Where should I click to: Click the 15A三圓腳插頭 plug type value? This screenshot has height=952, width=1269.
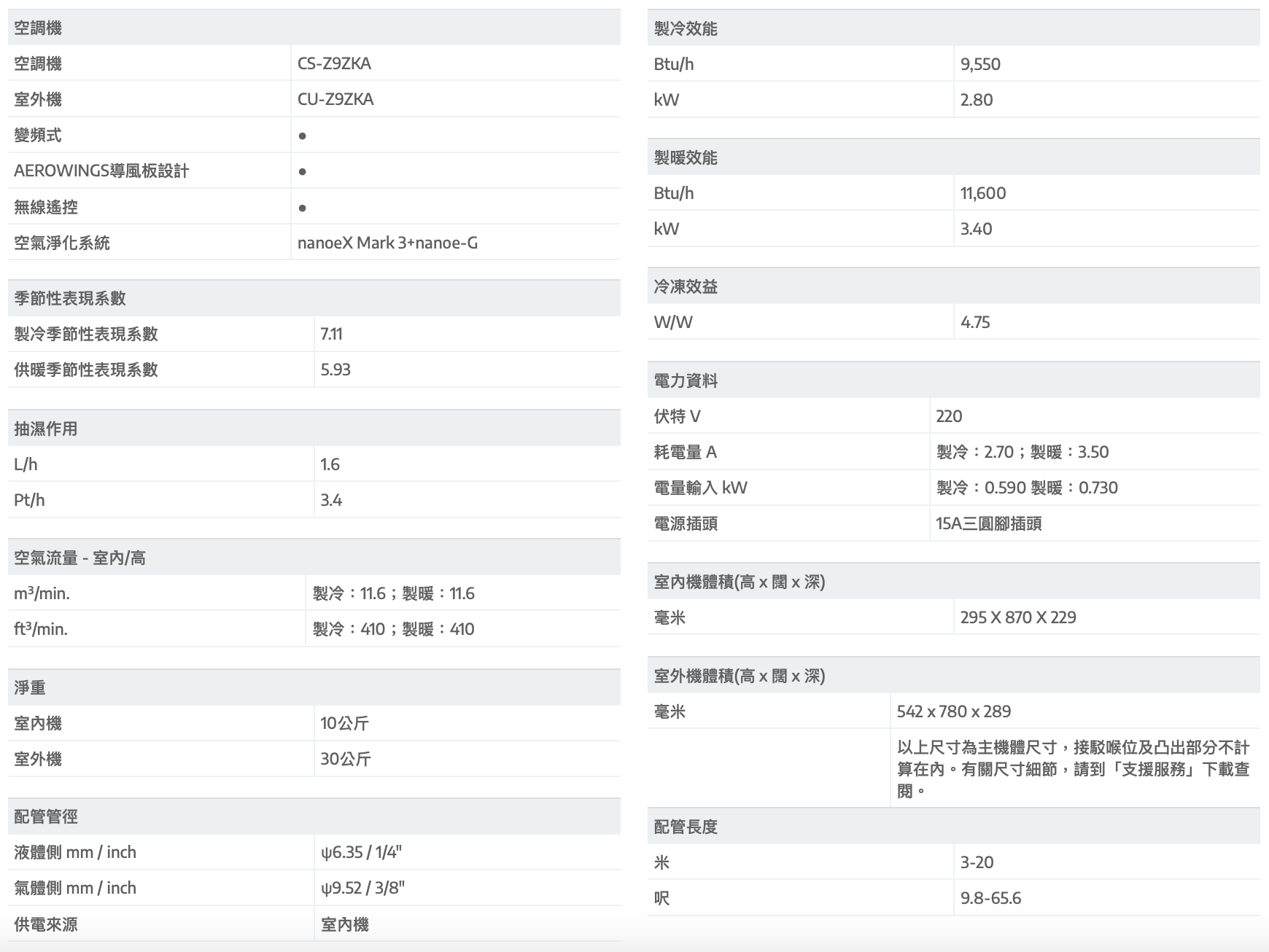coord(988,523)
